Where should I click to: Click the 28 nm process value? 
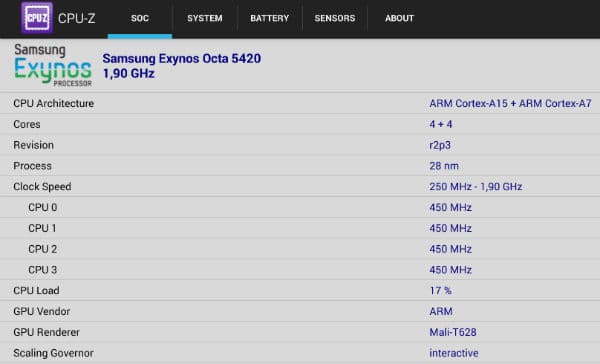(x=444, y=166)
